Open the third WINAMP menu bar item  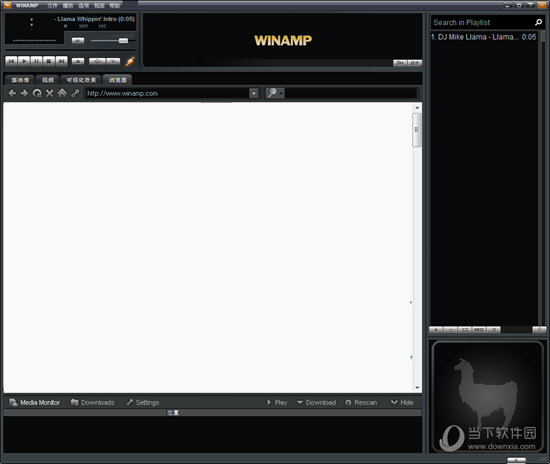(84, 5)
